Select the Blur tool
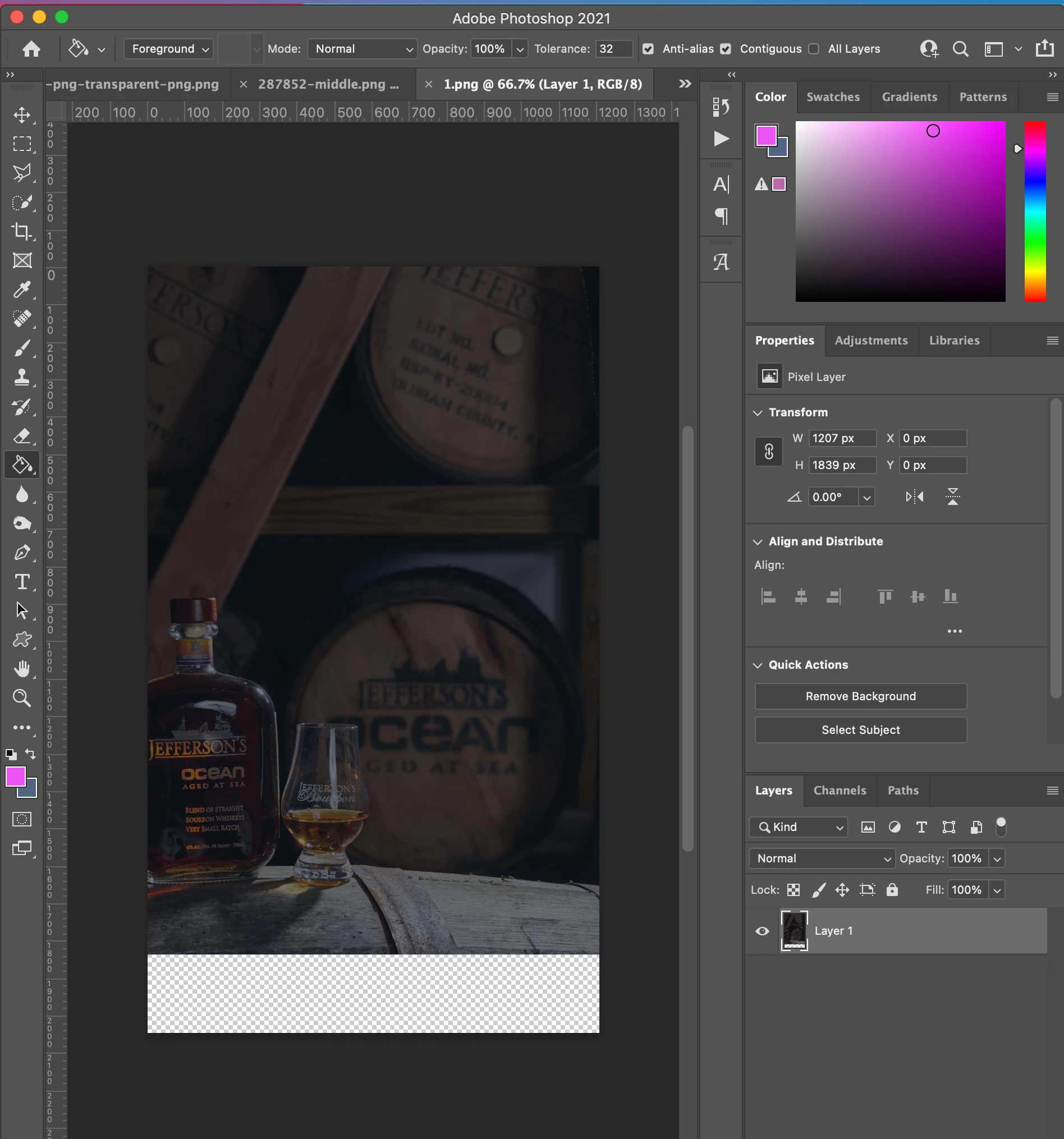1064x1139 pixels. click(22, 494)
